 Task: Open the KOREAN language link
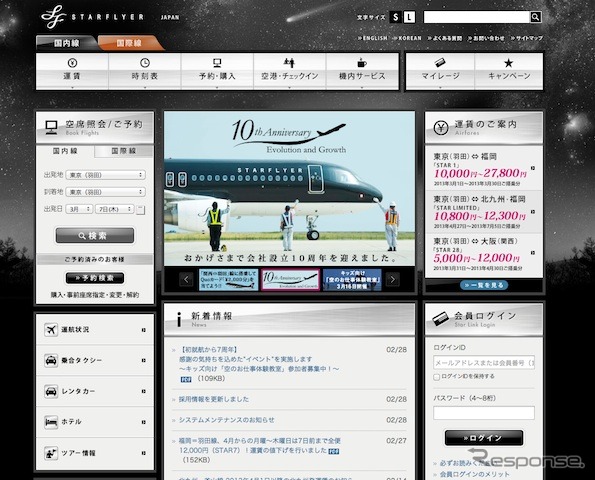tap(407, 38)
